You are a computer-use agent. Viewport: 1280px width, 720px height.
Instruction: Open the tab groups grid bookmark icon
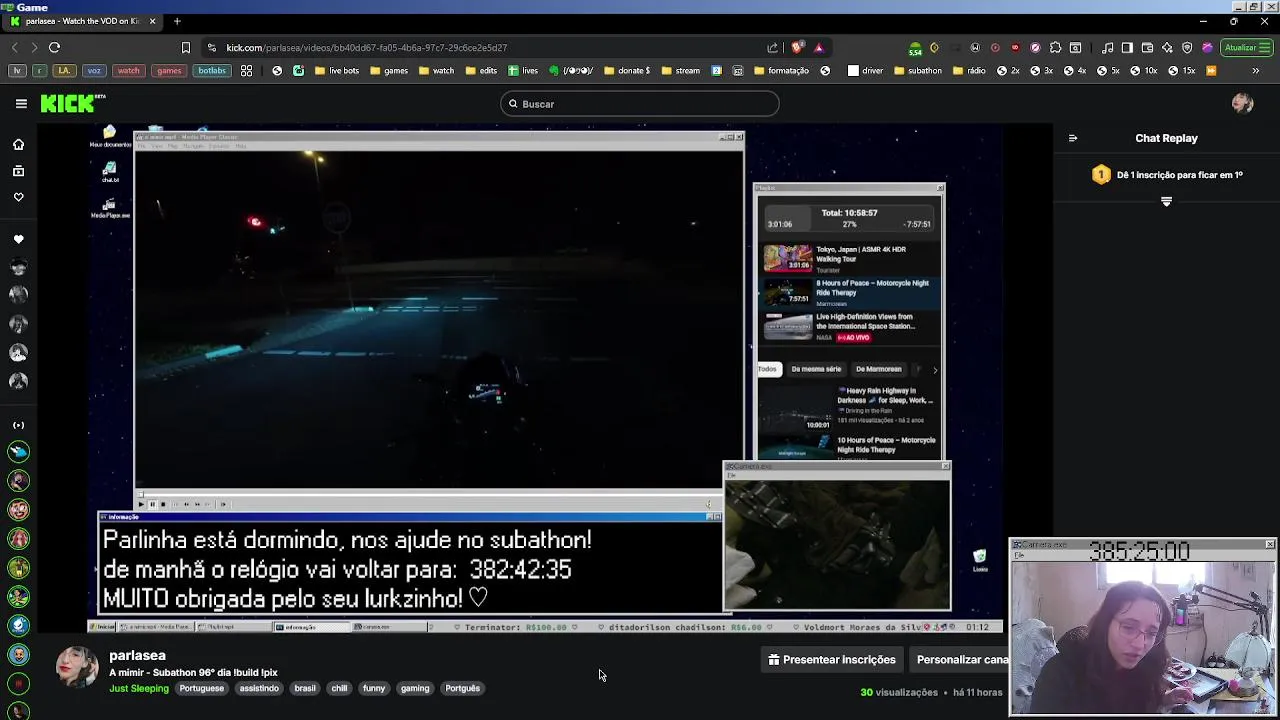(x=246, y=71)
